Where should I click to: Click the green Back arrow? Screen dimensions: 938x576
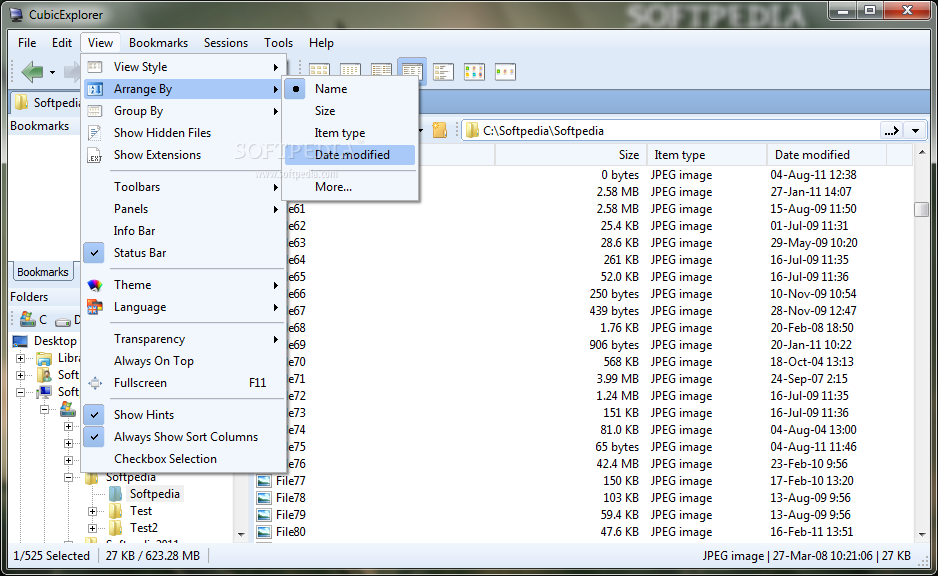(32, 72)
